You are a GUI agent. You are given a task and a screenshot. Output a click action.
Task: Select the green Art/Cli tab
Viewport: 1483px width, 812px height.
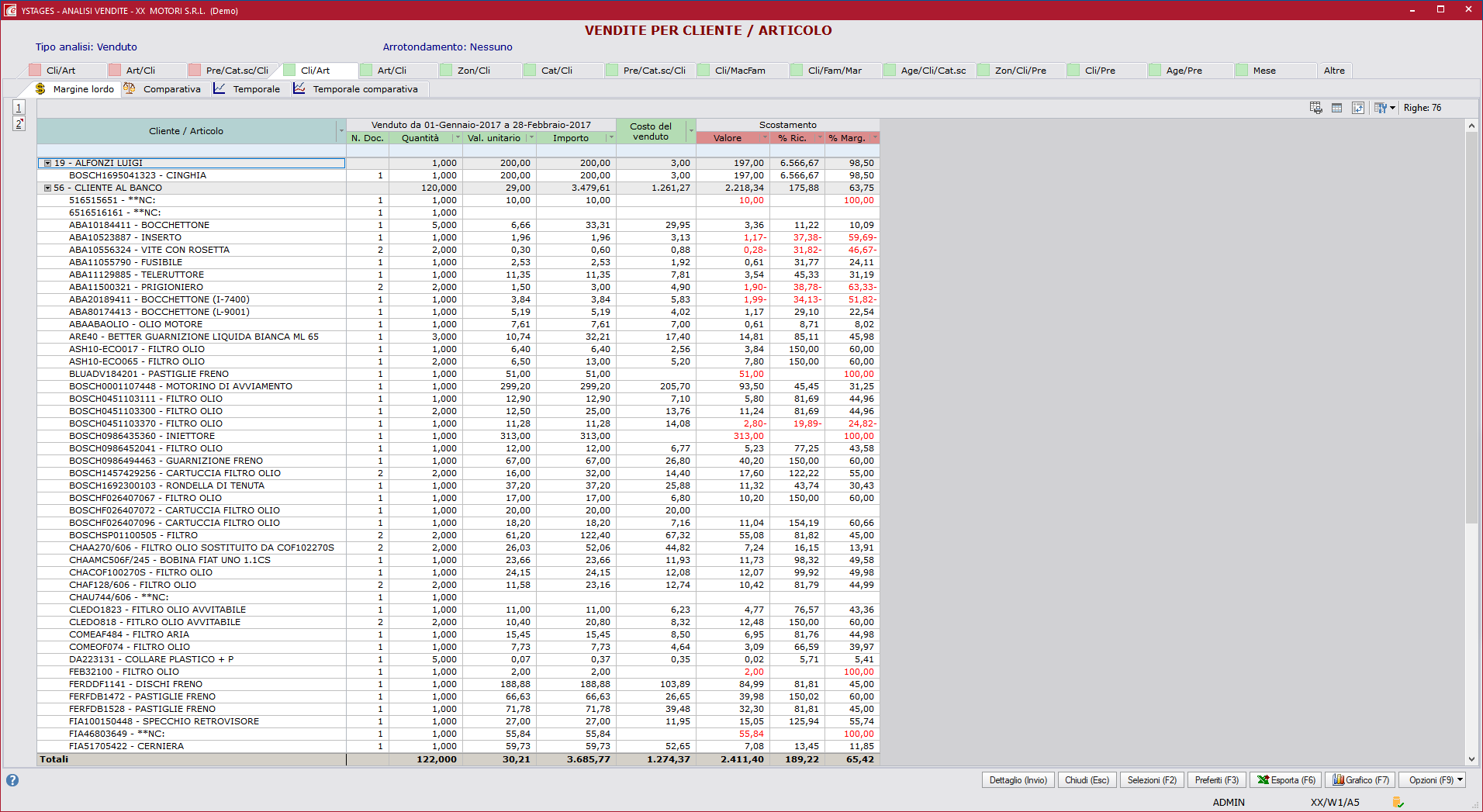(x=392, y=71)
